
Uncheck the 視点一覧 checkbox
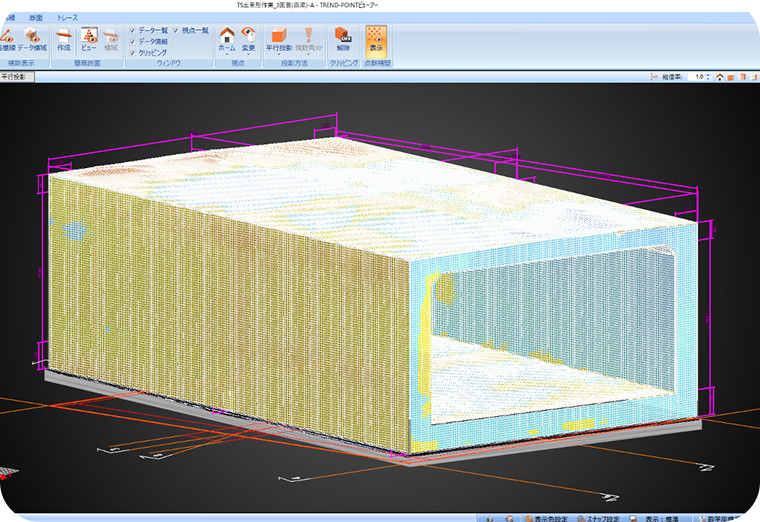click(x=177, y=31)
